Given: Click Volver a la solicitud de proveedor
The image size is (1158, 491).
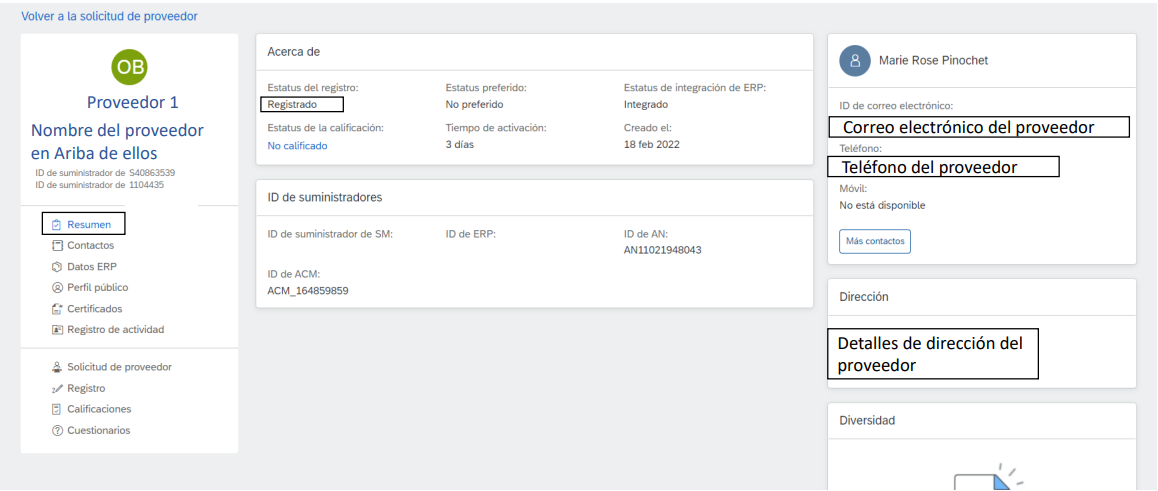Looking at the screenshot, I should [109, 16].
